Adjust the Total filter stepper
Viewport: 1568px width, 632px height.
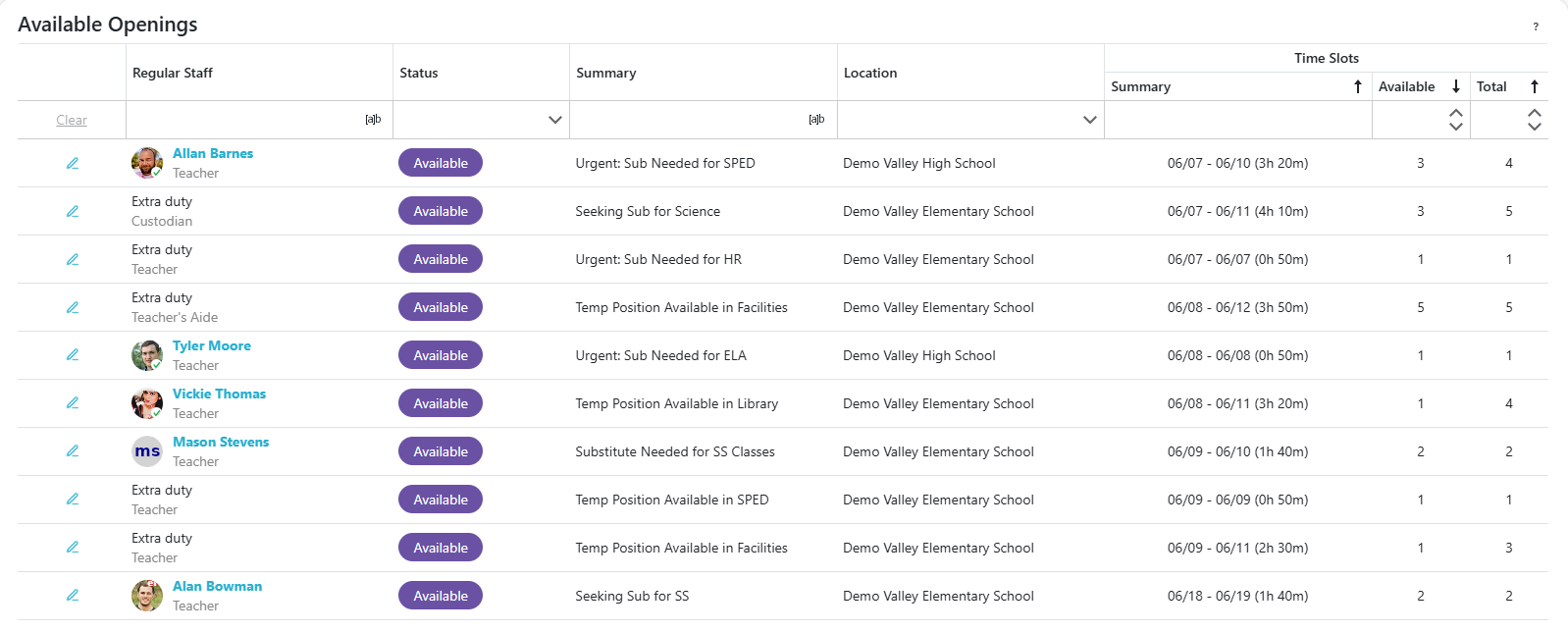1535,120
